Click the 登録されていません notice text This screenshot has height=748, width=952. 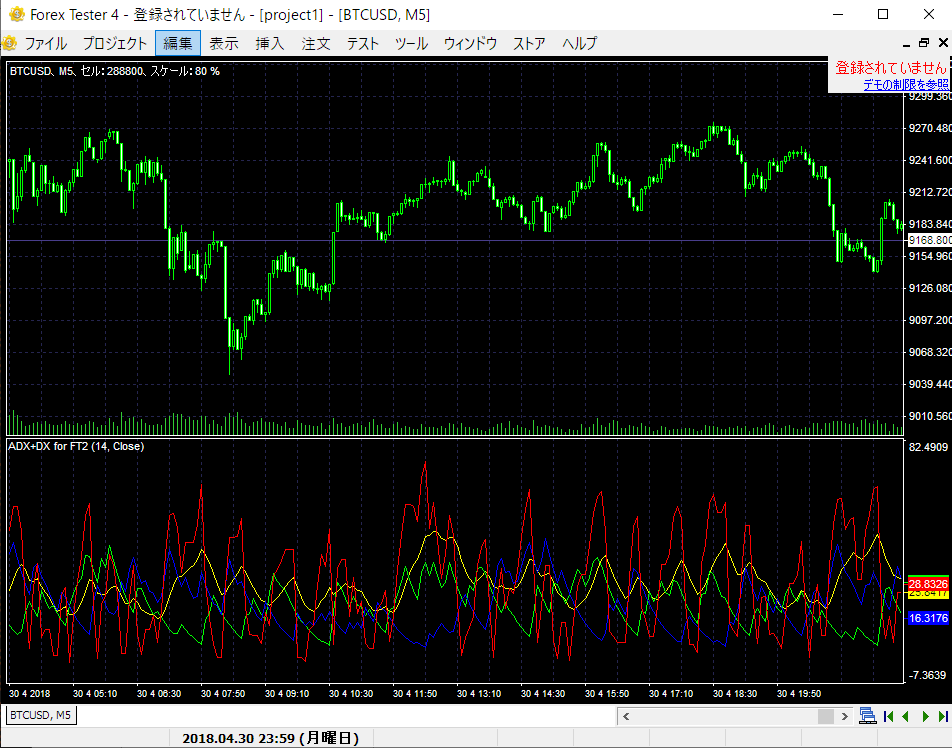(891, 68)
